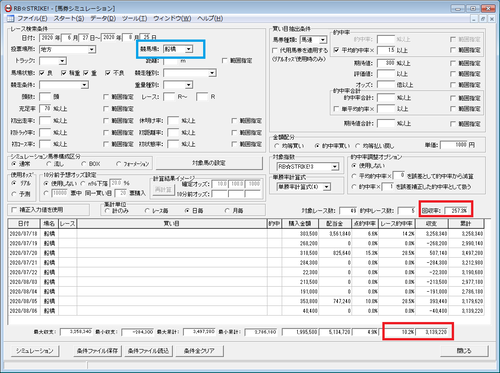The image size is (500, 373).
Task: Select the レース毎 aggregation radio button
Action: pyautogui.click(x=147, y=211)
